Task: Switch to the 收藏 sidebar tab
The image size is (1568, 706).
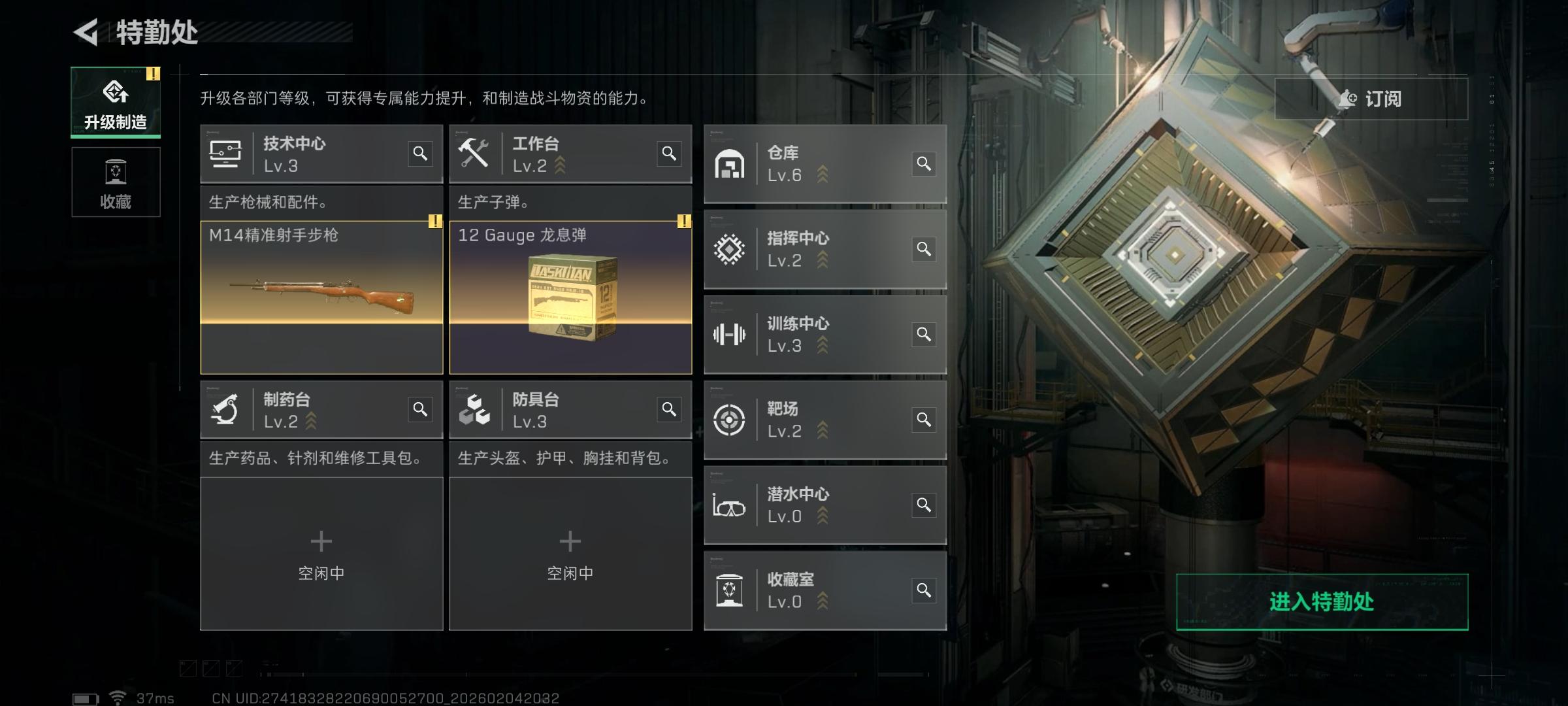Action: coord(116,182)
